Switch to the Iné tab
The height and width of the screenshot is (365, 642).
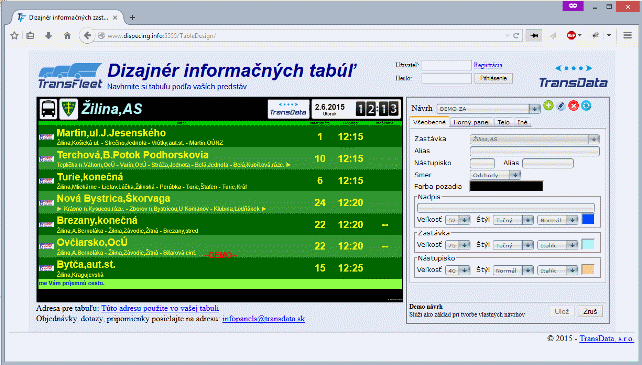[x=522, y=122]
